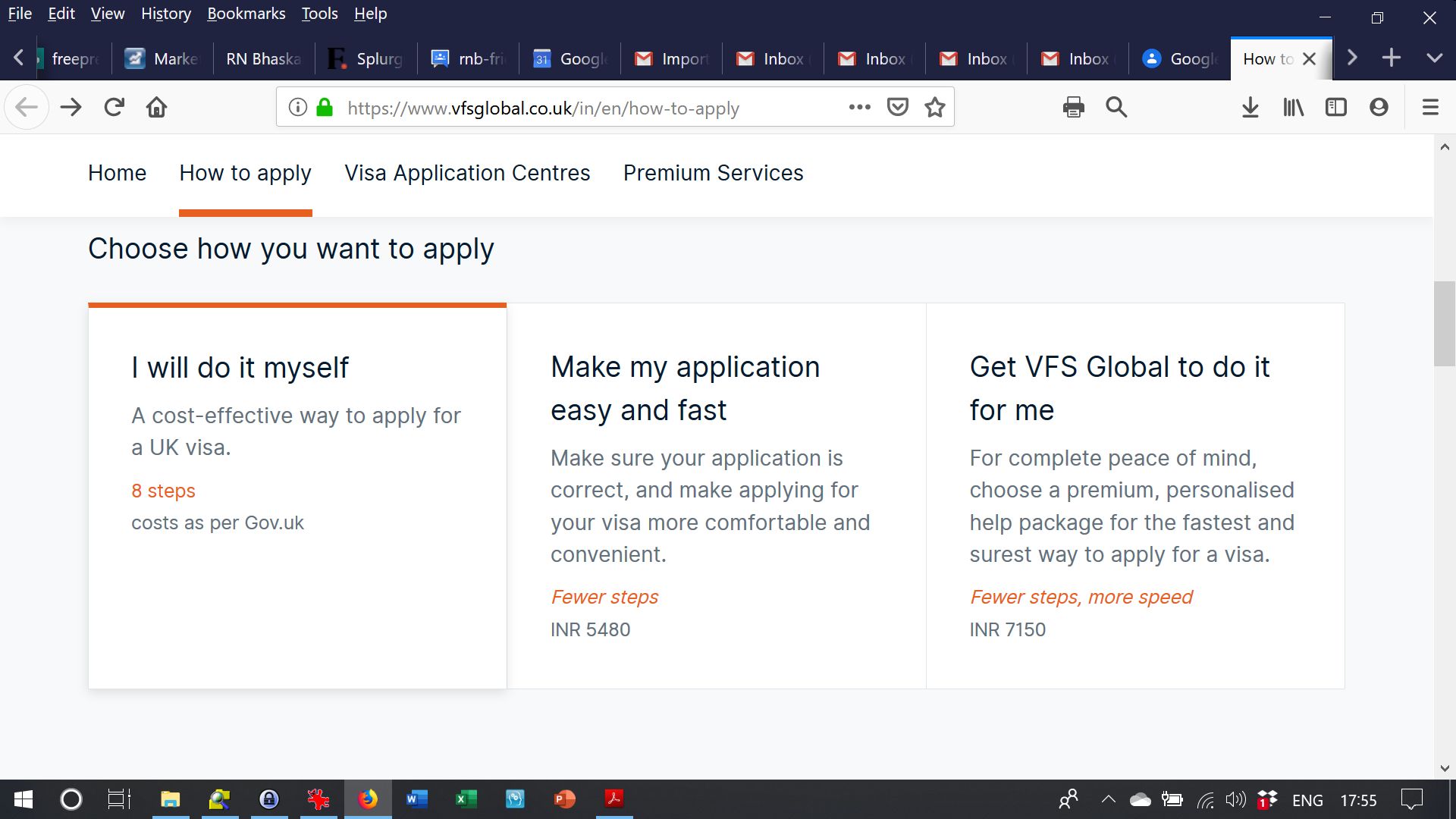1456x819 pixels.
Task: Reload the current page
Action: pos(115,108)
